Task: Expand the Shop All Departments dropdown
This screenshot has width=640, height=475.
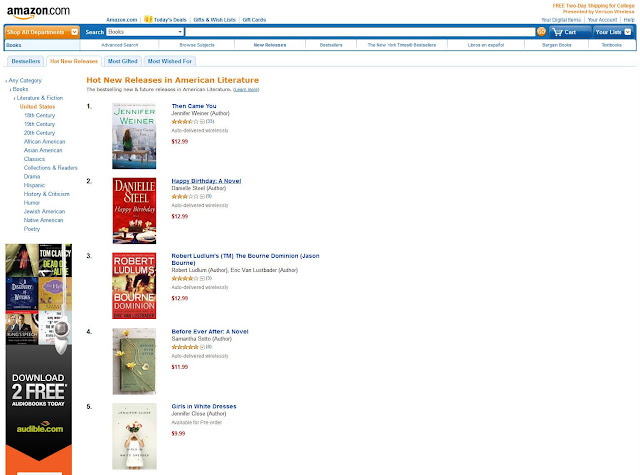Action: click(74, 32)
